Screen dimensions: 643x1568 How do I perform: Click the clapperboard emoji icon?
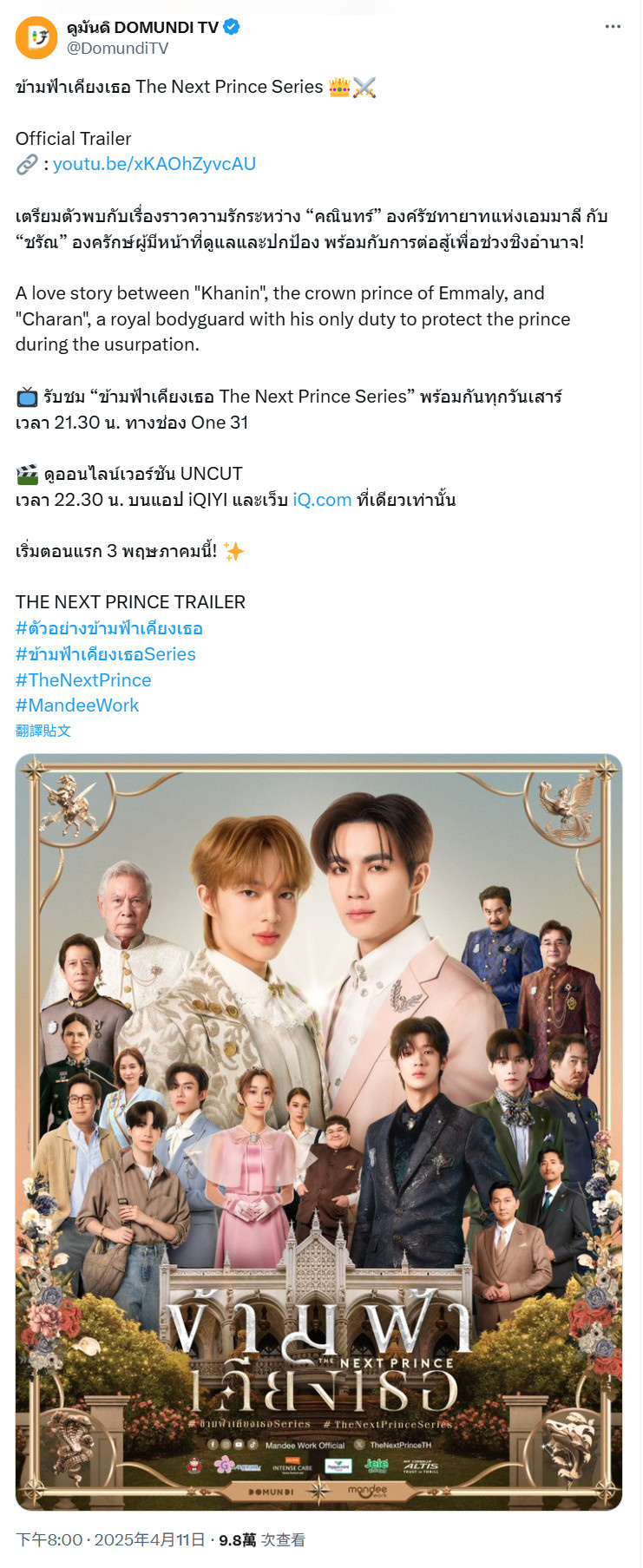27,474
